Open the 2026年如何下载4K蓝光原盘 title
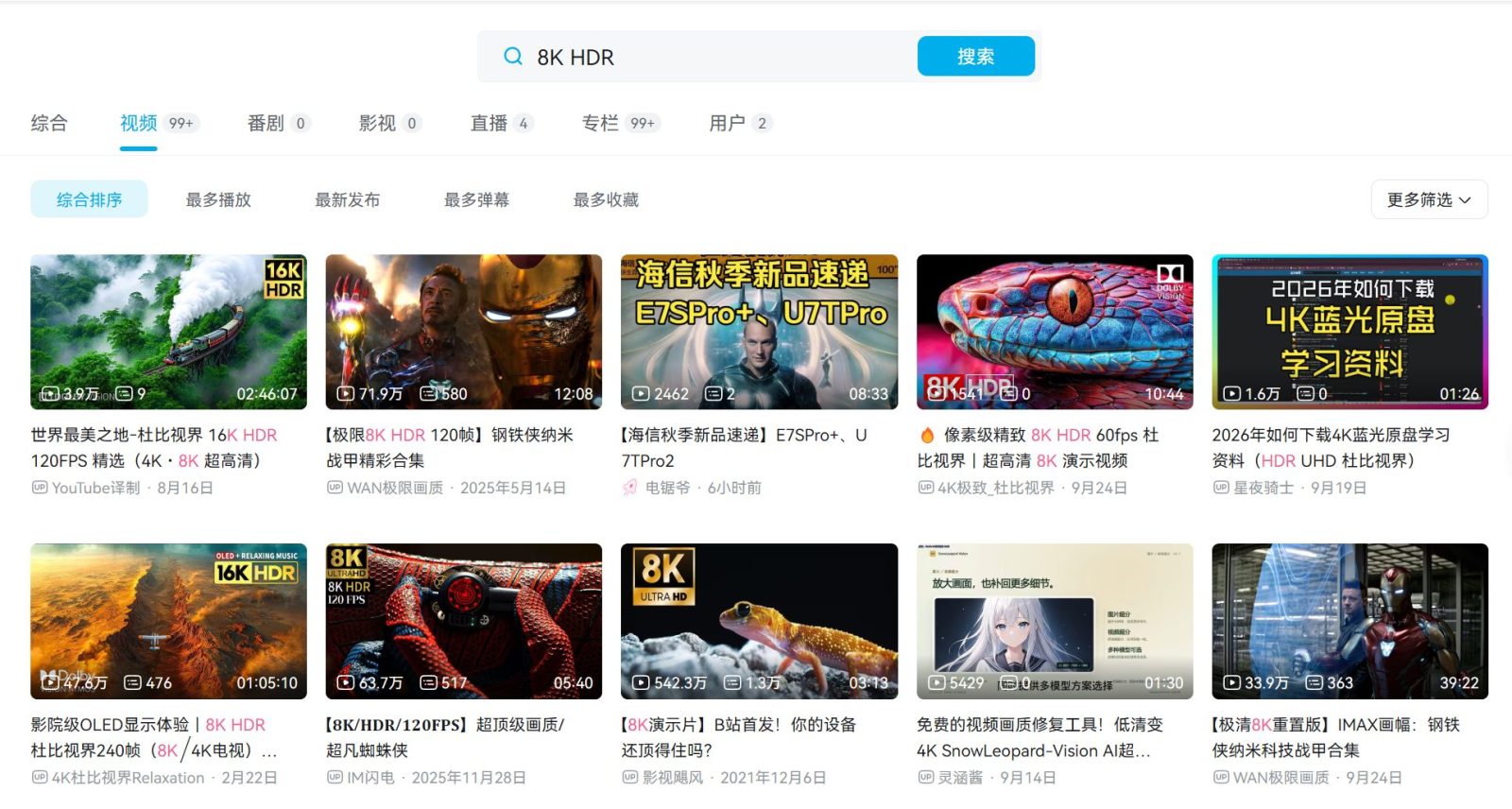Image resolution: width=1512 pixels, height=809 pixels. pos(1331,448)
